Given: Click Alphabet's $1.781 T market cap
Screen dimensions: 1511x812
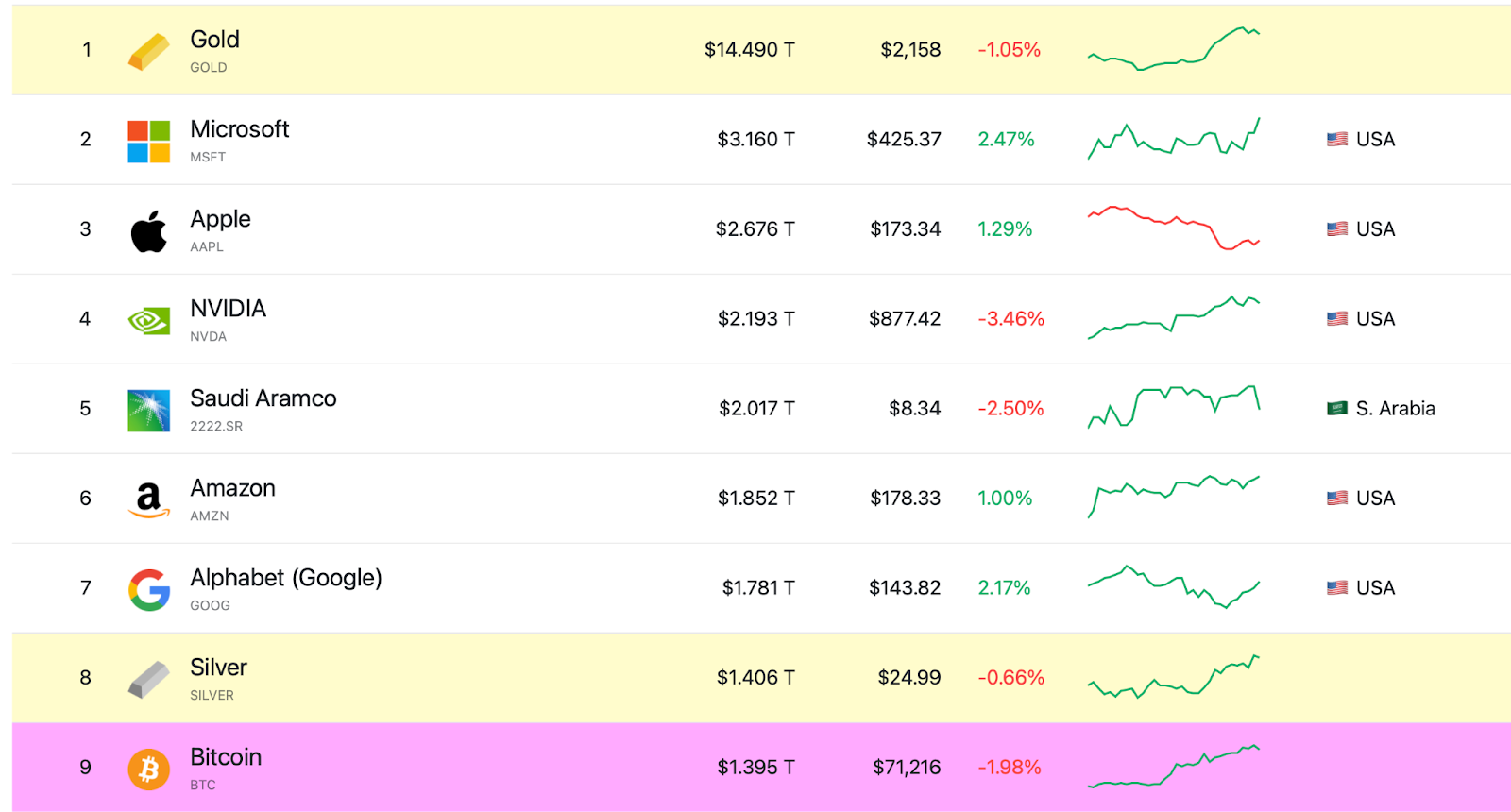Looking at the screenshot, I should point(758,587).
